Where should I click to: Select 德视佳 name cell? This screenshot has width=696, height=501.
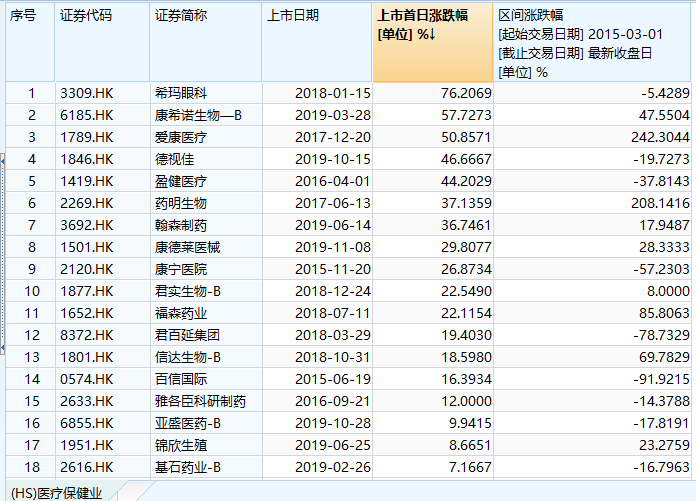[x=206, y=159]
